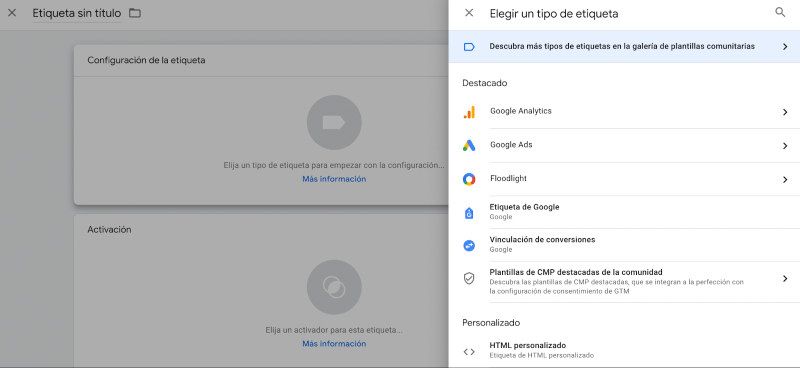Select the Google Ads tag type
This screenshot has height=368, width=800.
[624, 145]
